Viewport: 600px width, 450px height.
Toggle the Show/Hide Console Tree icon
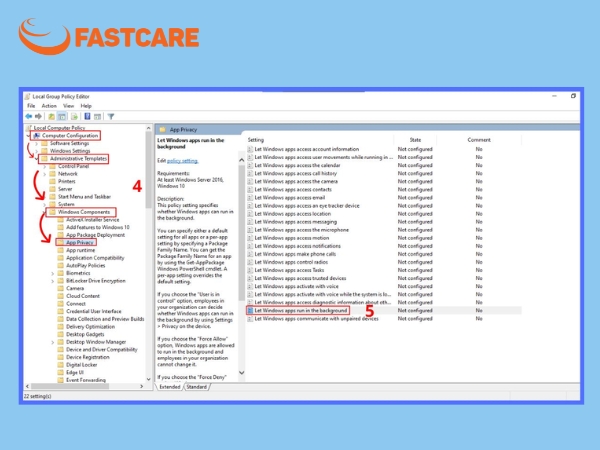[62, 116]
